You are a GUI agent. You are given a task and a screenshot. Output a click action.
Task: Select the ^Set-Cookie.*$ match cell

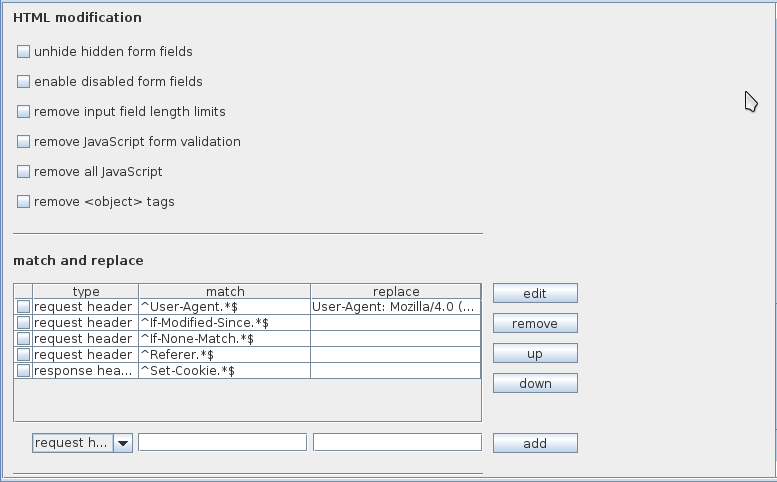coord(224,371)
